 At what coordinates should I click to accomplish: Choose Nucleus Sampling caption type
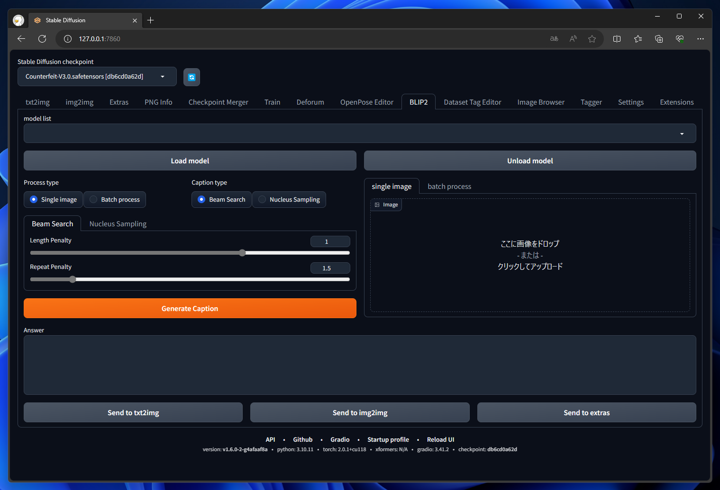289,199
